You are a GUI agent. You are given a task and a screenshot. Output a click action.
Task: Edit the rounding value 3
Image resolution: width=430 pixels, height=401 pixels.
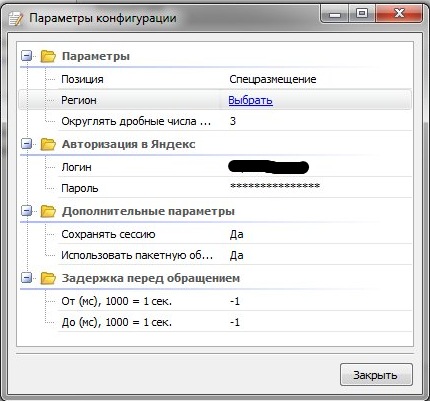coord(233,121)
